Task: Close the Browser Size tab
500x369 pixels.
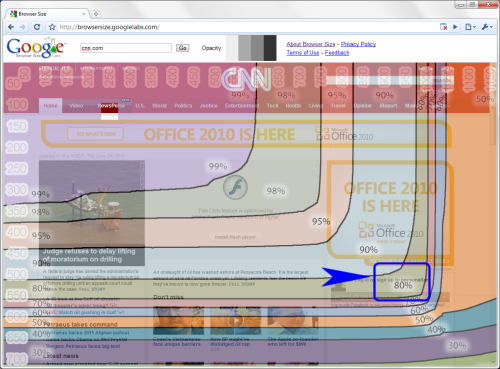Action: 84,14
